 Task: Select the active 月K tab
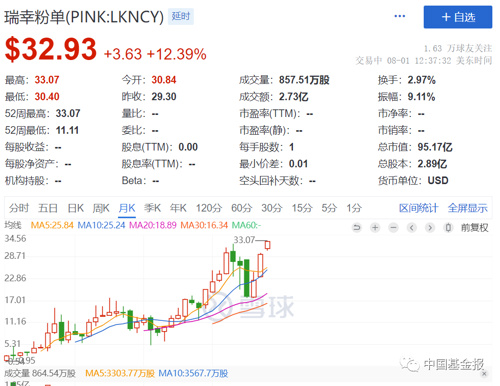[x=127, y=208]
